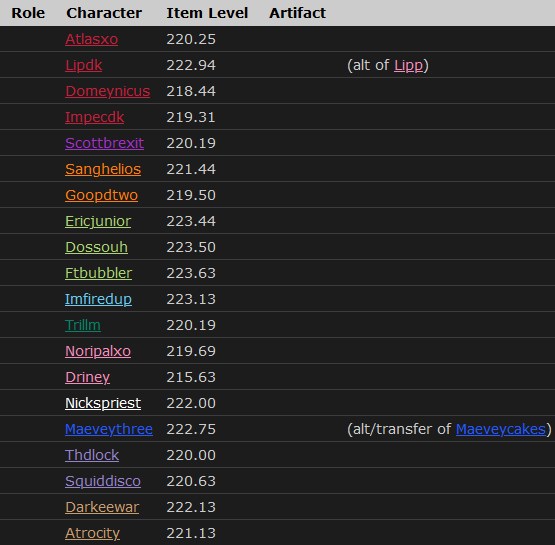Sort by the Item Level column header

207,13
